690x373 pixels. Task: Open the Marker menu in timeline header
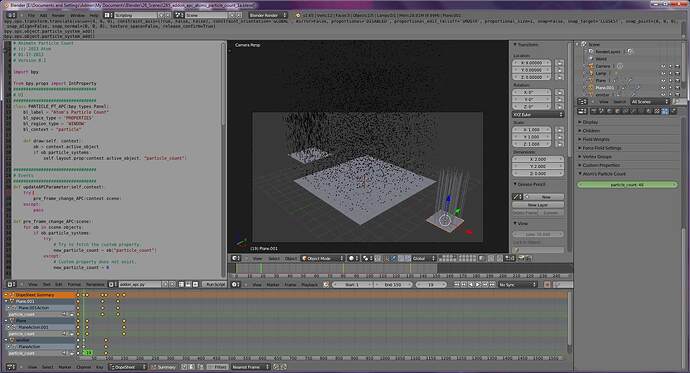[x=273, y=285]
